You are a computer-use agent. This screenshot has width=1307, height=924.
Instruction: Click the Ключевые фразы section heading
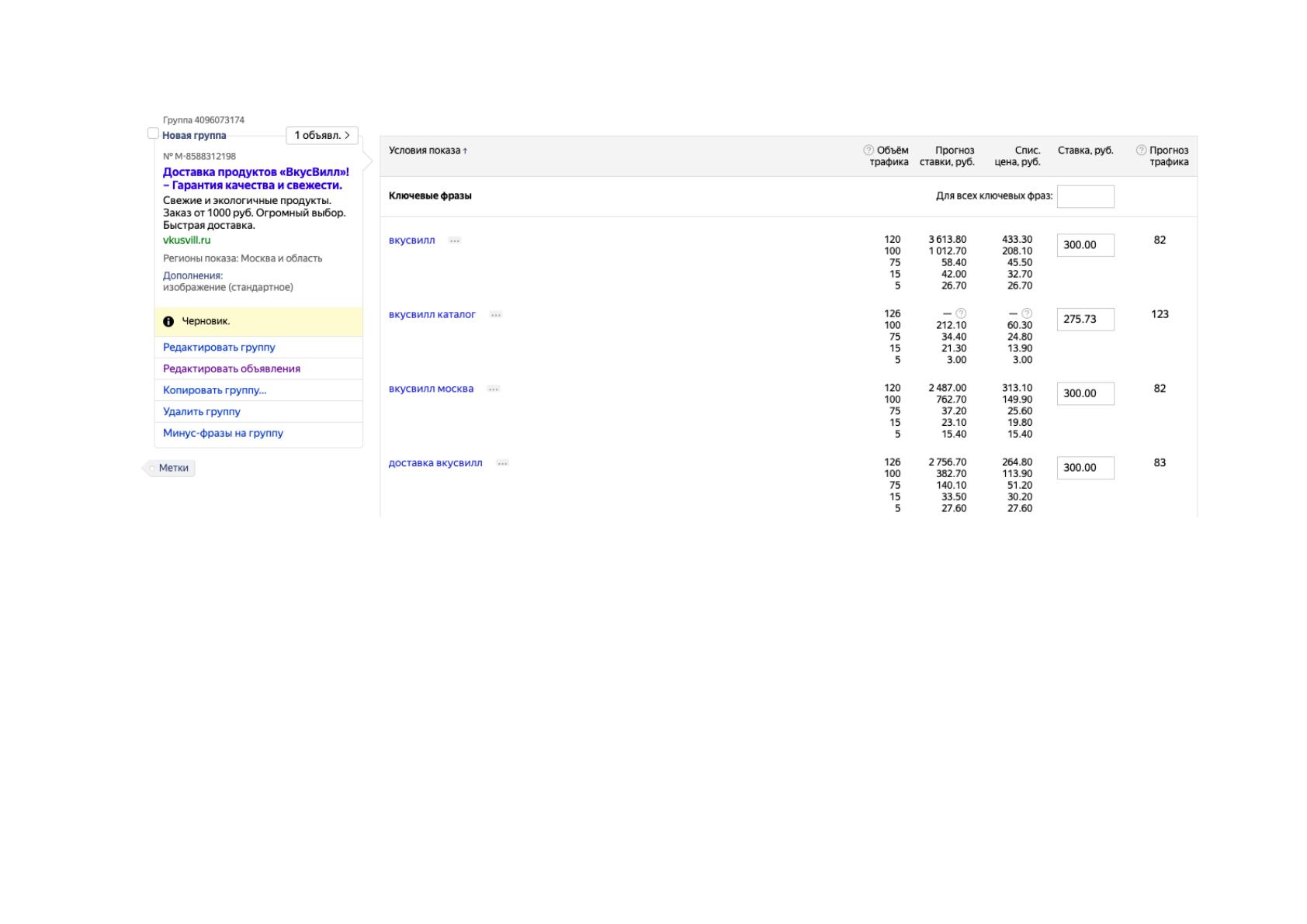click(x=430, y=196)
